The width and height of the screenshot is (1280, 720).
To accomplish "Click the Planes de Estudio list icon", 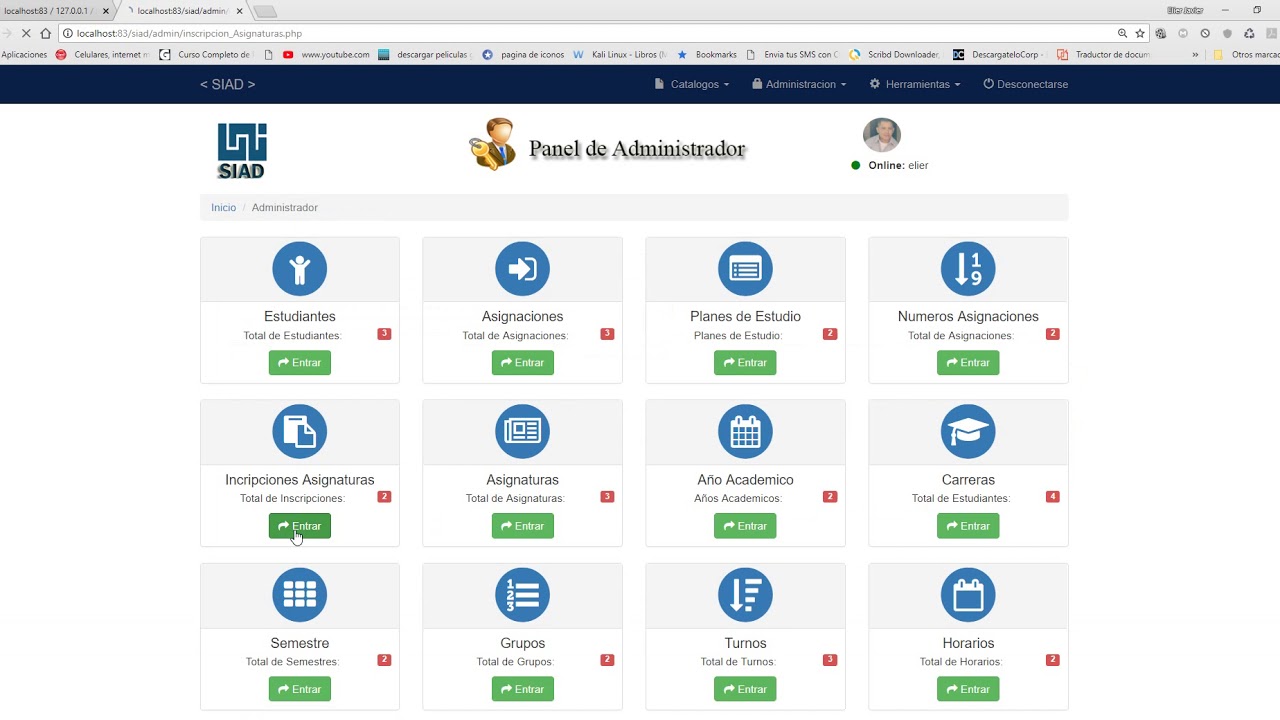I will 745,269.
